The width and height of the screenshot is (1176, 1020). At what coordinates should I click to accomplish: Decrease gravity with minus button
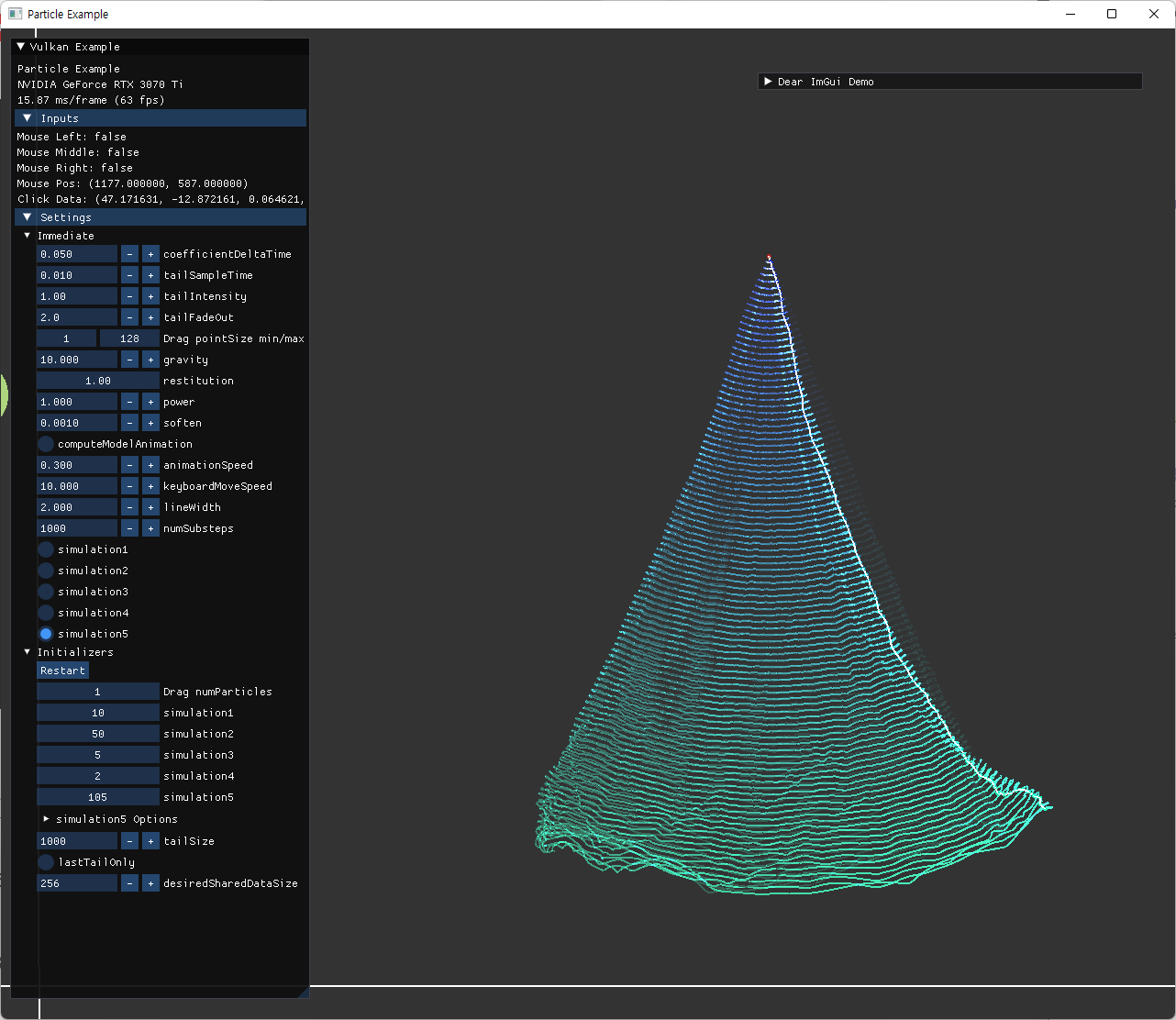129,360
